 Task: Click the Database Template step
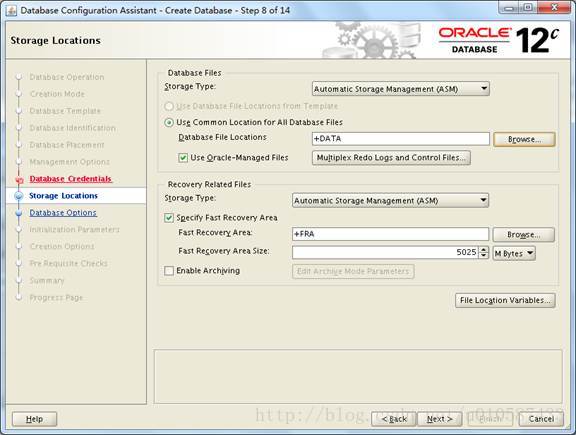pyautogui.click(x=65, y=111)
